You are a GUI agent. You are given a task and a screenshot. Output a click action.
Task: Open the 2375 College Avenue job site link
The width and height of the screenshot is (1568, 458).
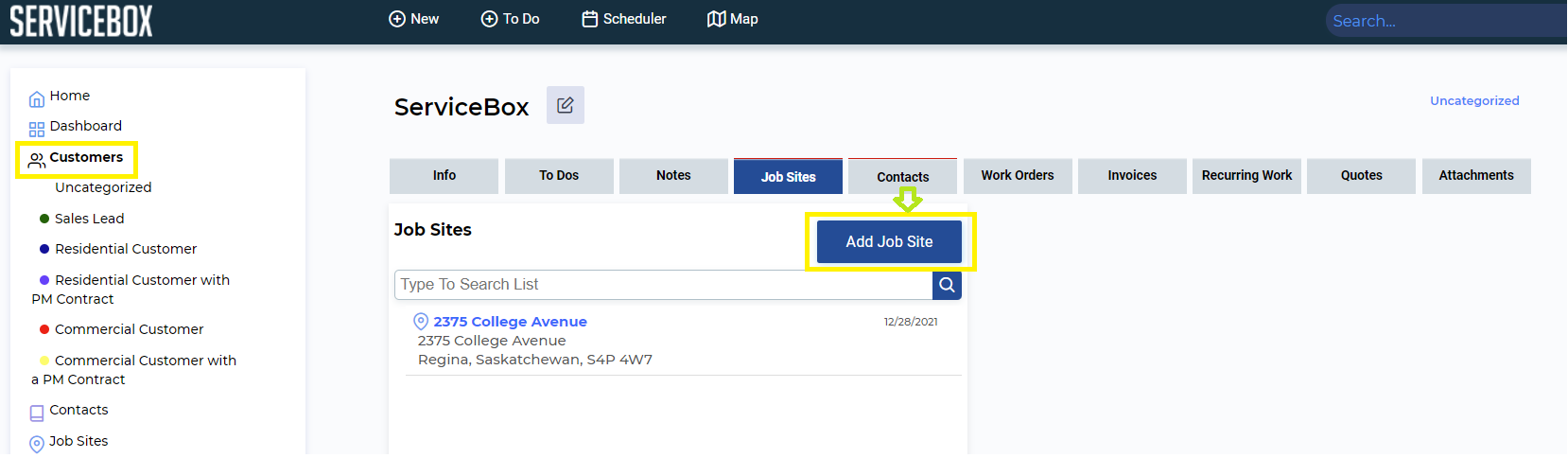tap(510, 322)
